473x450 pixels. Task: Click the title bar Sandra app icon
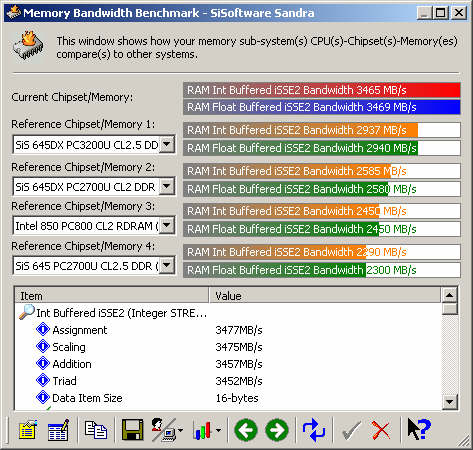(x=13, y=13)
